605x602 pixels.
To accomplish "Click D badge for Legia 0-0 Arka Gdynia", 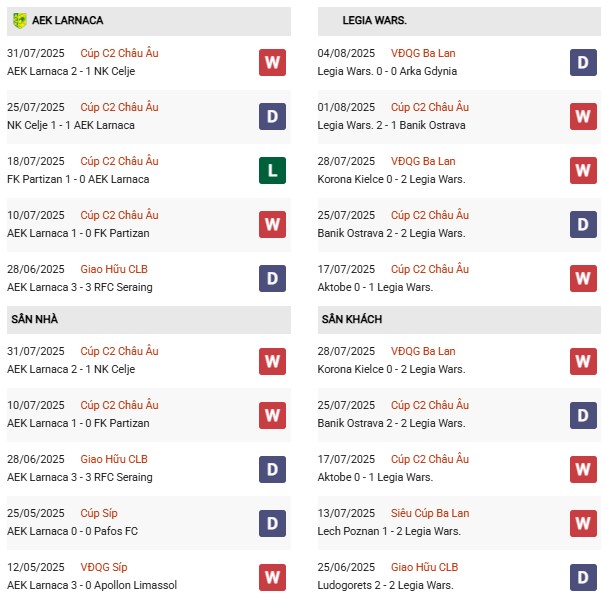I will coord(583,63).
